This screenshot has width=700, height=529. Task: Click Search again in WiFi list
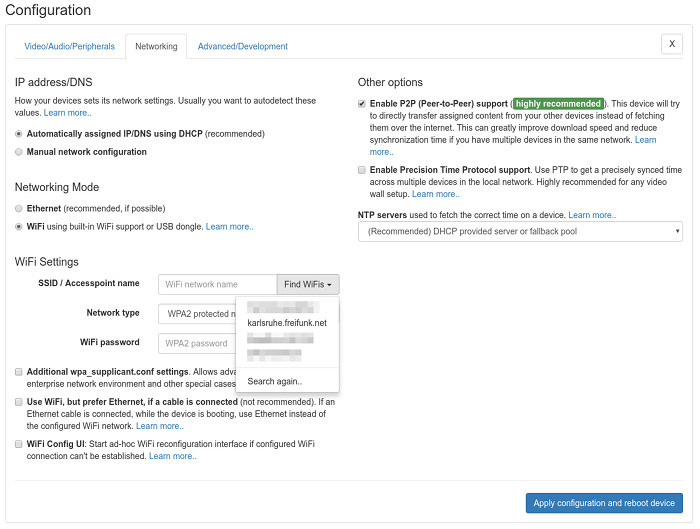click(275, 381)
